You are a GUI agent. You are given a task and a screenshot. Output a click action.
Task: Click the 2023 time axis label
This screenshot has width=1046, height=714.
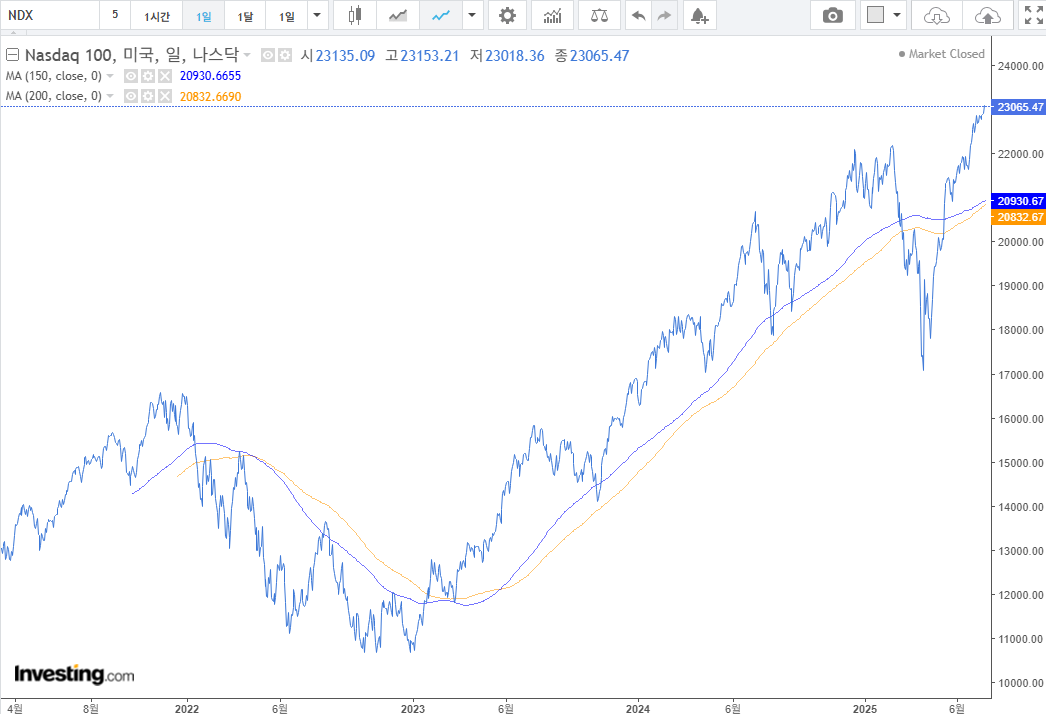tap(412, 708)
